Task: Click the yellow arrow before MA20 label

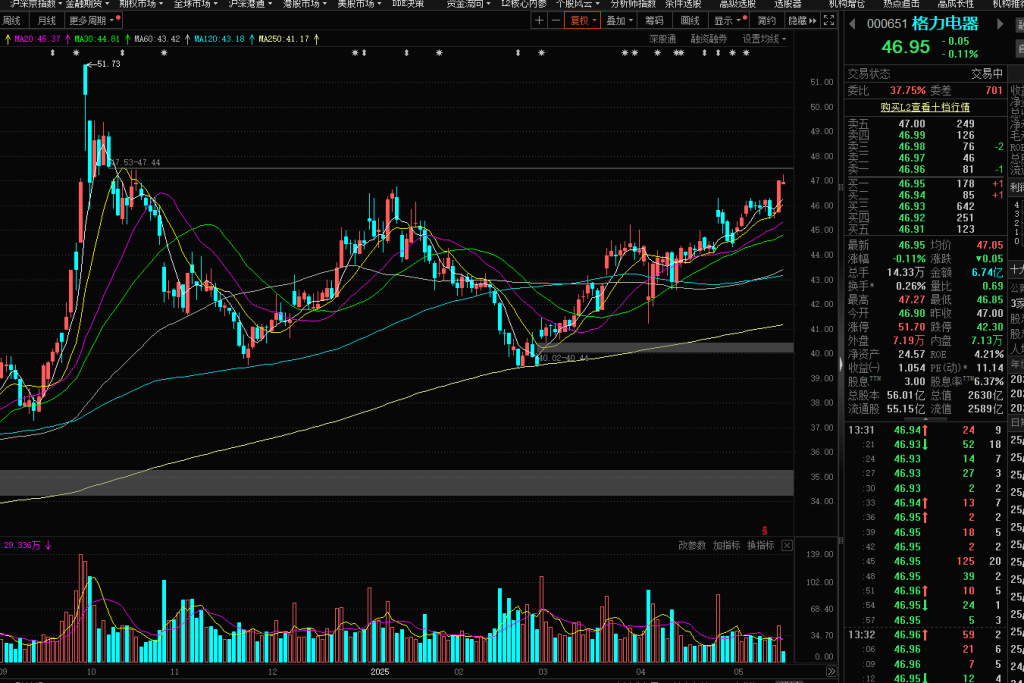Action: 8,39
